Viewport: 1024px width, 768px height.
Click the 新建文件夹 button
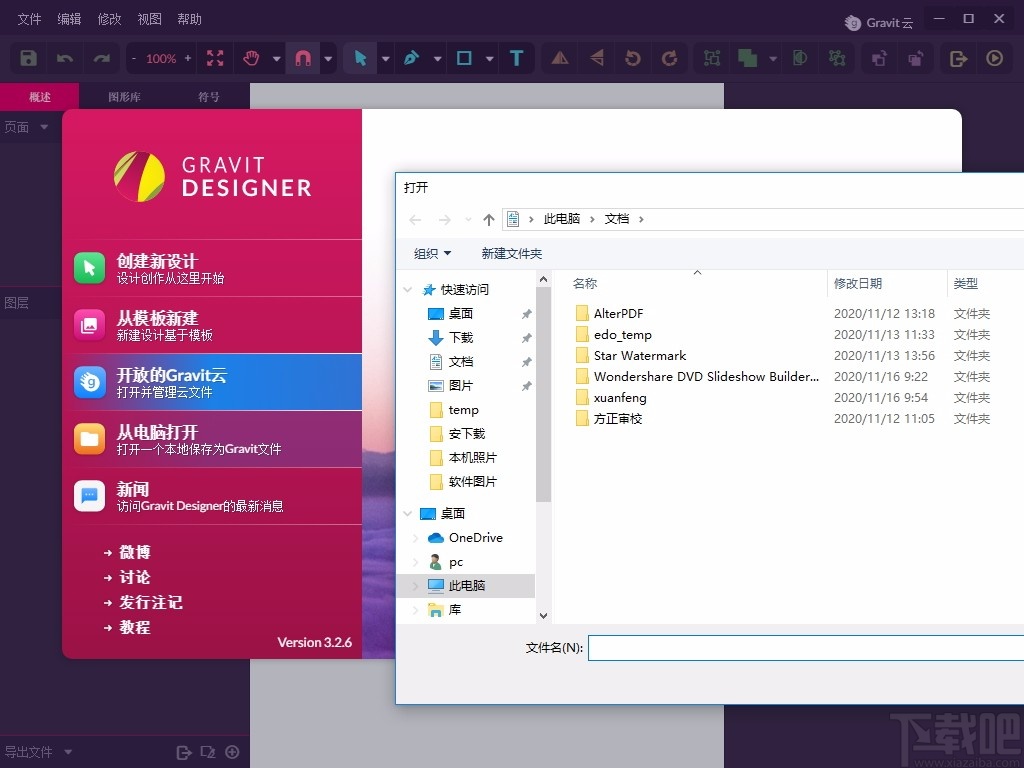pos(511,253)
